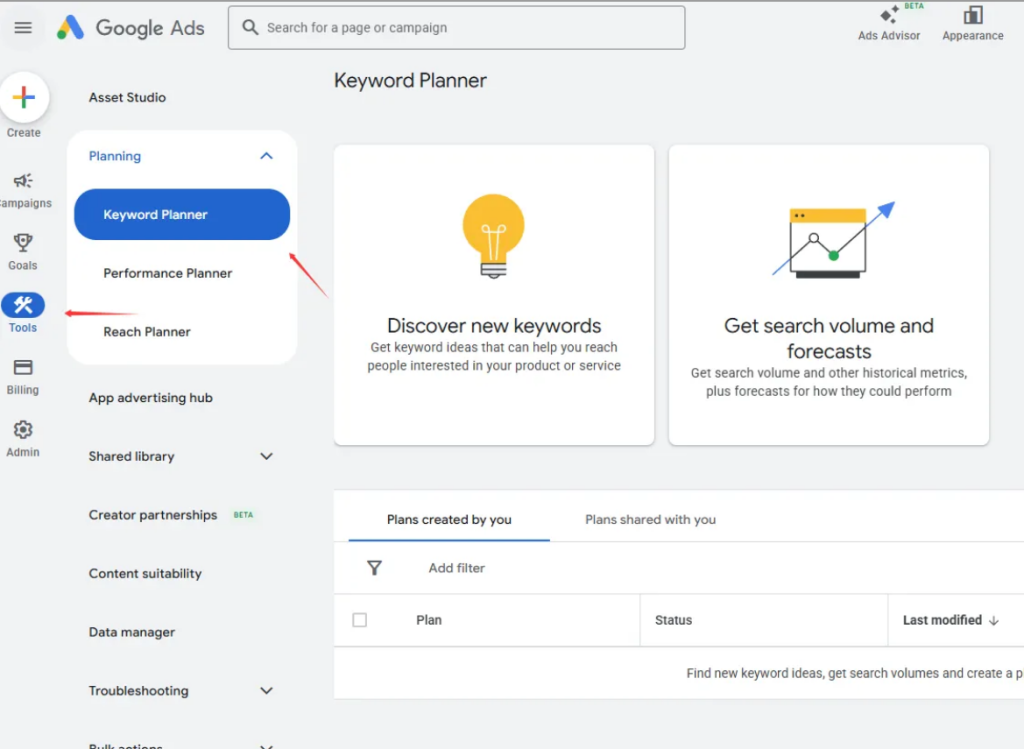1024x749 pixels.
Task: Open the Appearance settings icon
Action: pos(970,20)
